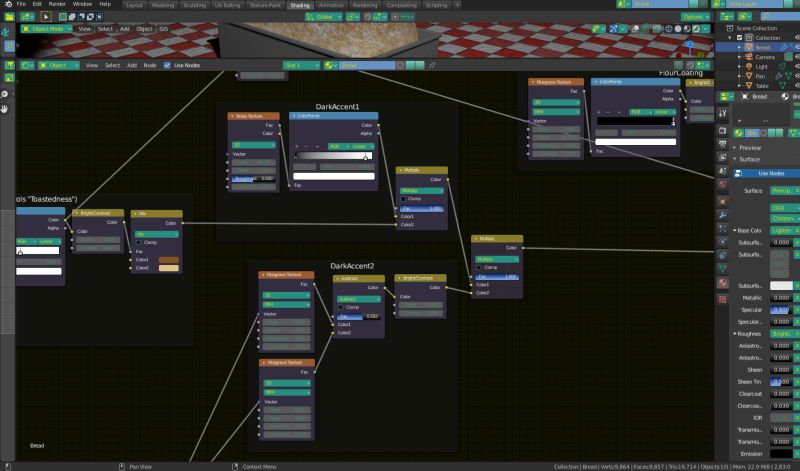800x471 pixels.
Task: Click the outliner search filter field
Action: click(780, 17)
